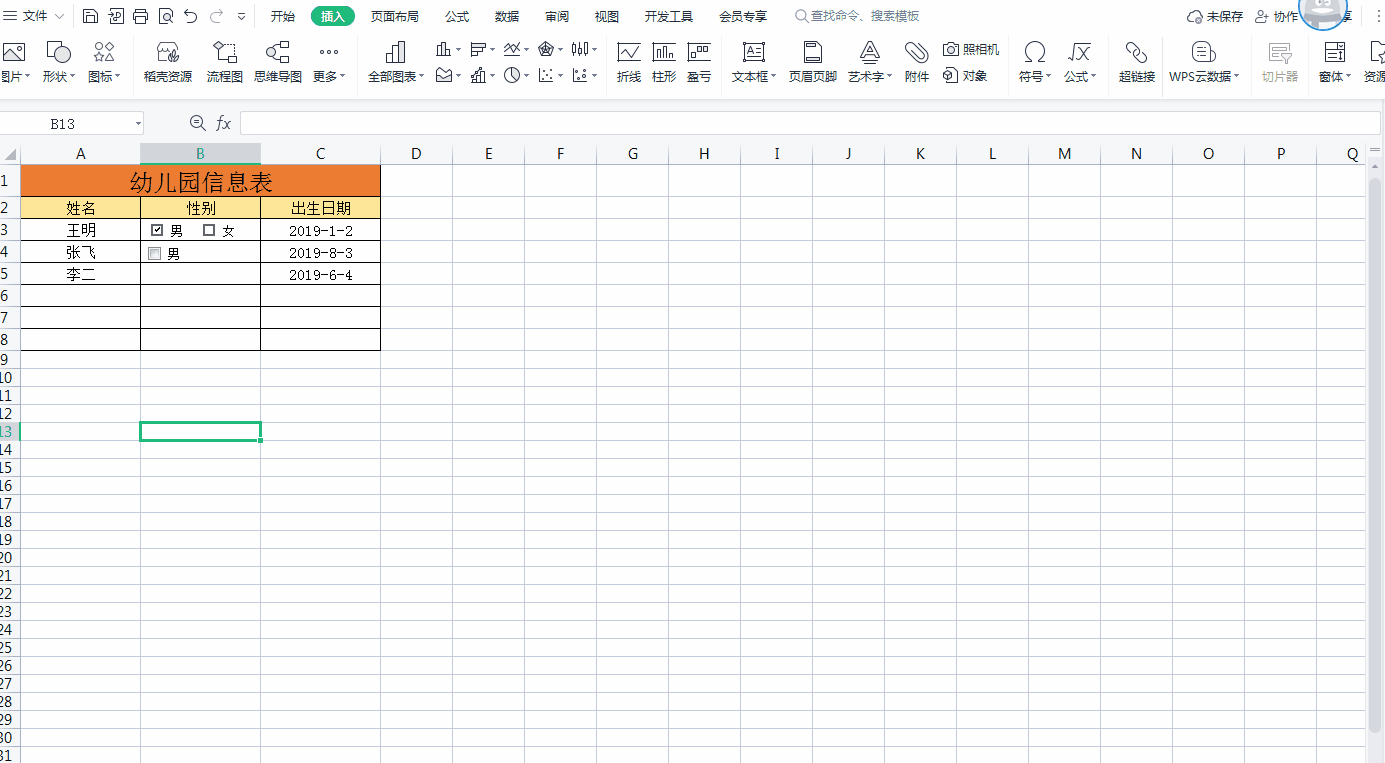The width and height of the screenshot is (1385, 763).
Task: Open the 会员专享 tab
Action: click(x=743, y=17)
